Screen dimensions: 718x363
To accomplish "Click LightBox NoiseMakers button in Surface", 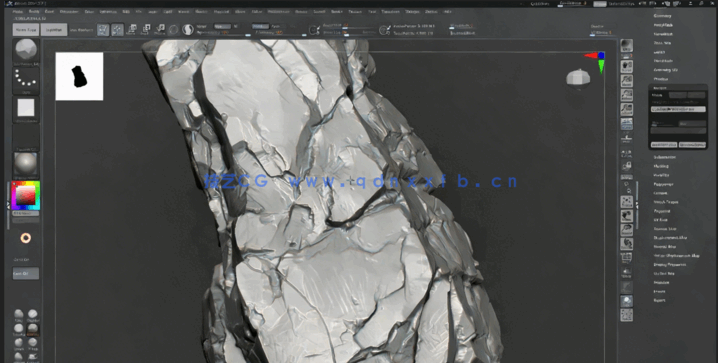I will (678, 109).
